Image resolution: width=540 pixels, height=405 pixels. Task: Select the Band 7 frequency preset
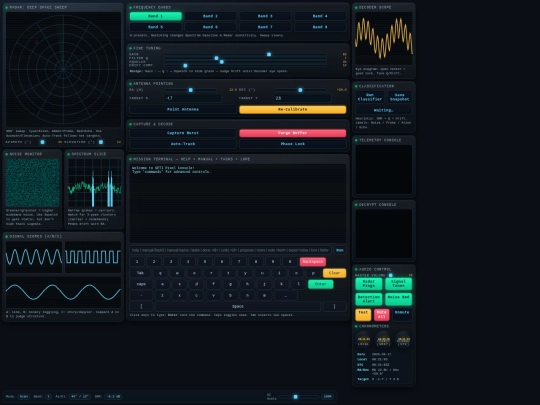(265, 27)
